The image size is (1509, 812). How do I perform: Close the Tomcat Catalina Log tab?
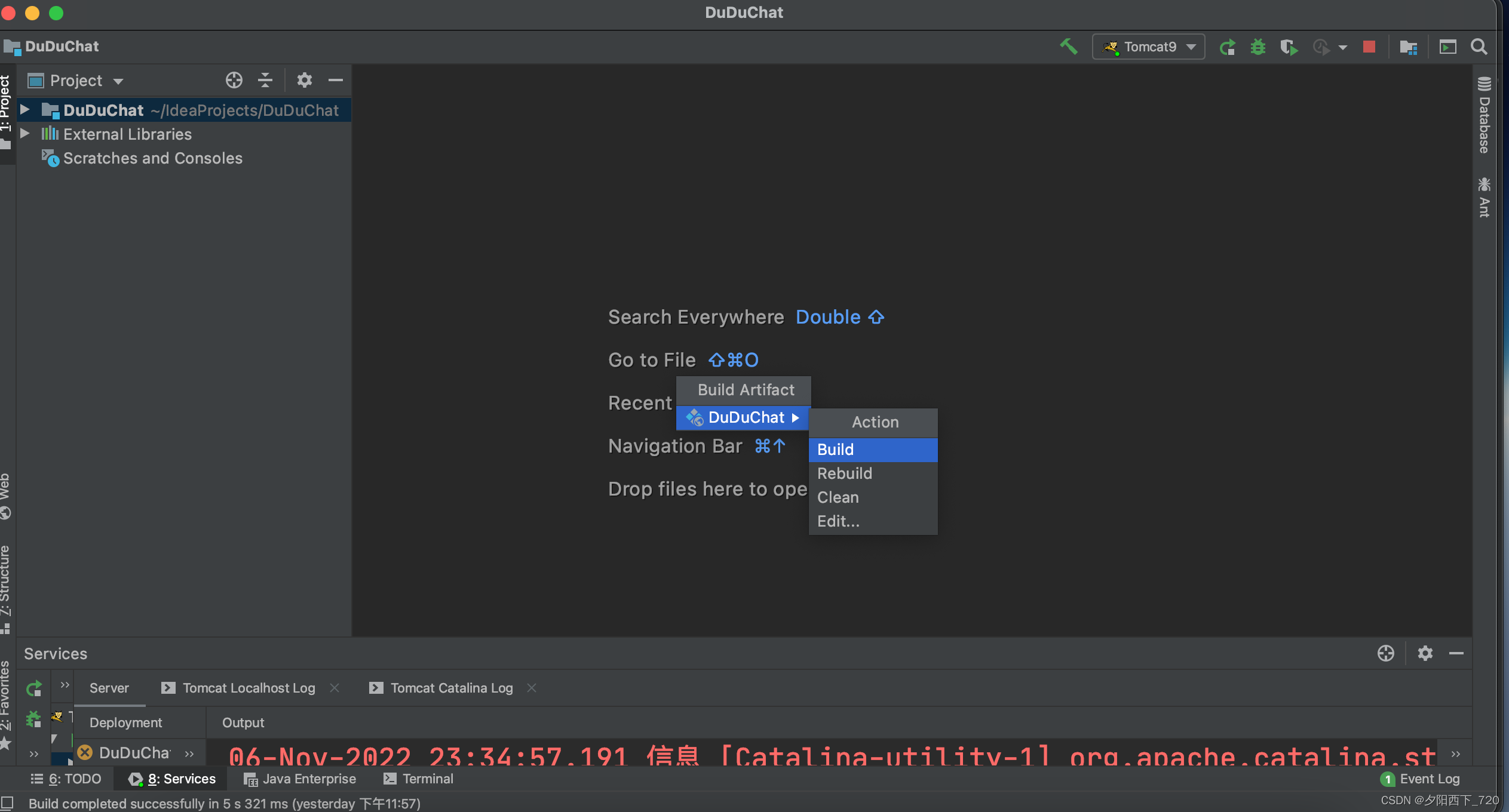(x=532, y=688)
